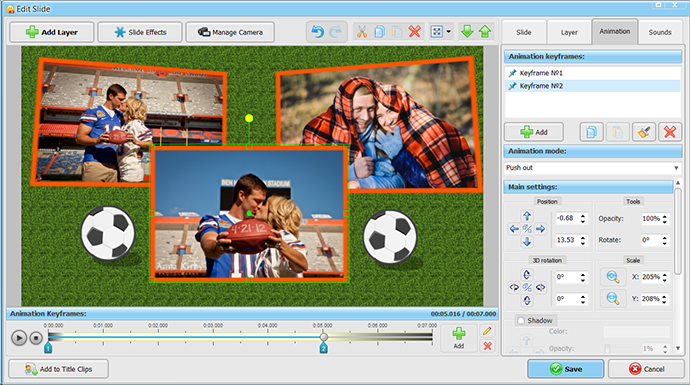Adjust the first 3D rotation 0° spinner

coord(583,277)
